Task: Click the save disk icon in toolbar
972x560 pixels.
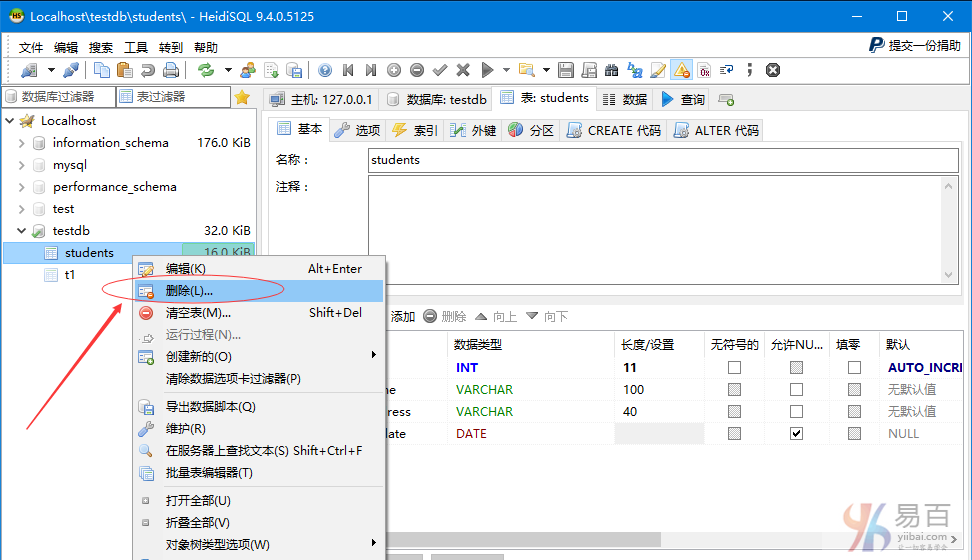Action: click(566, 70)
